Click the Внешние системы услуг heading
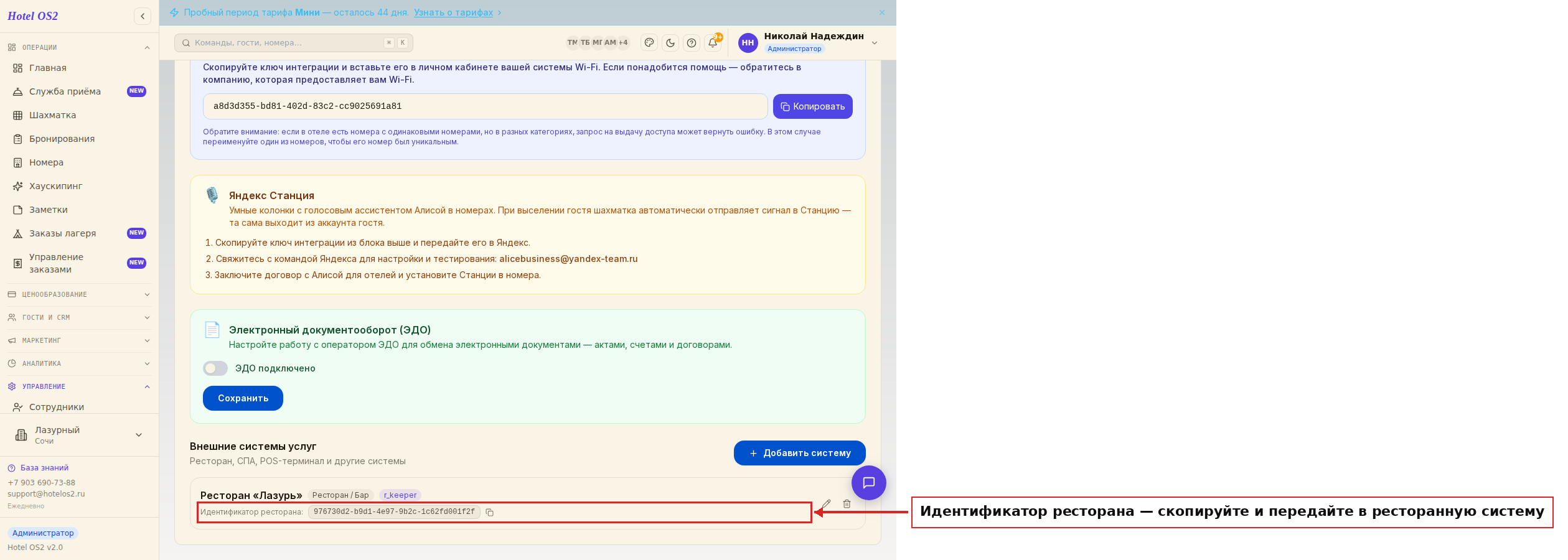 click(x=253, y=446)
